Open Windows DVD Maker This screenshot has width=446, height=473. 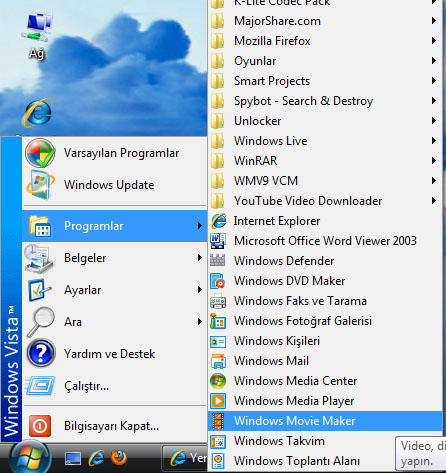[325, 281]
